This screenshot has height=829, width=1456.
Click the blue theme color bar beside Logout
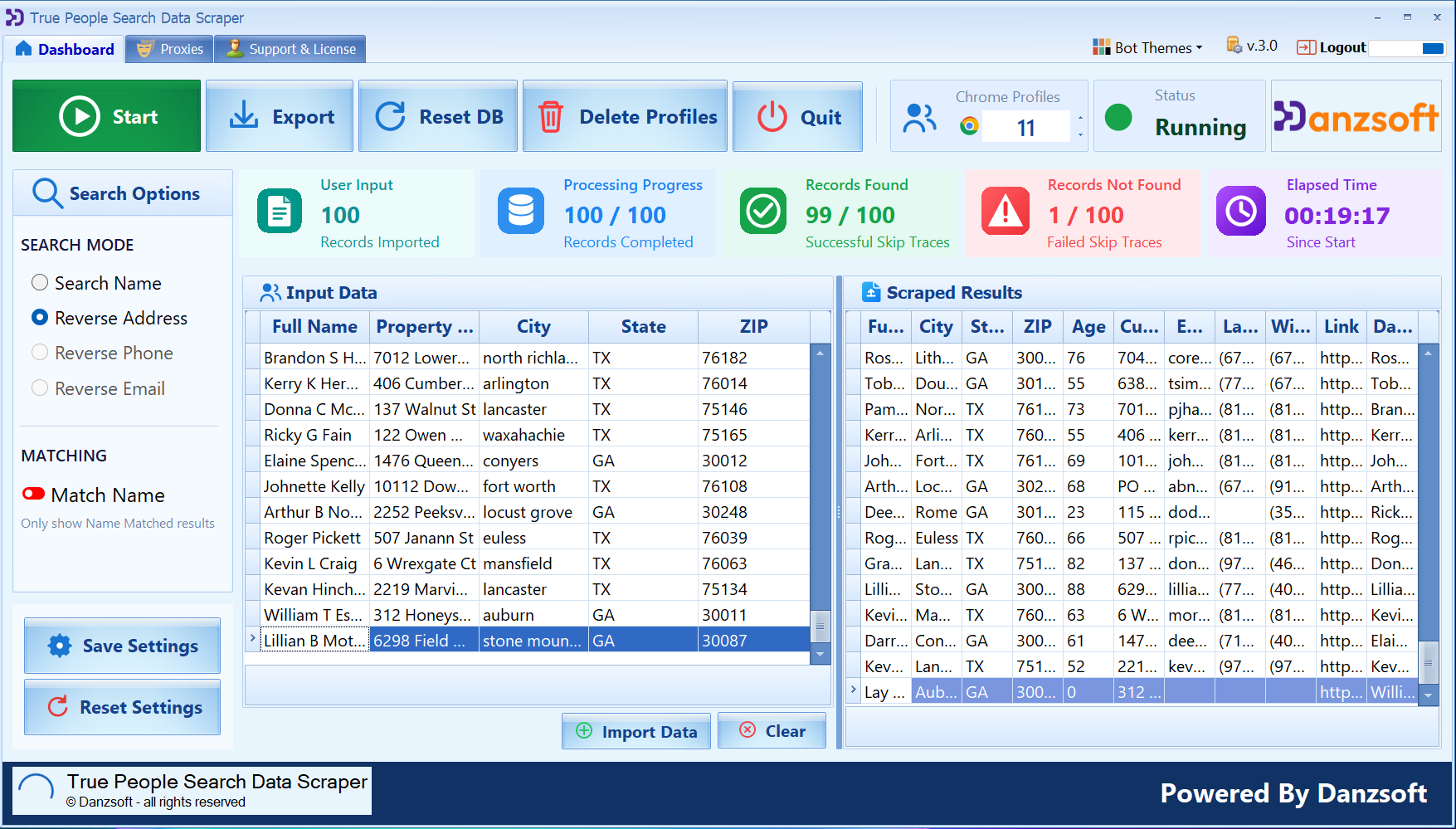coord(1433,48)
